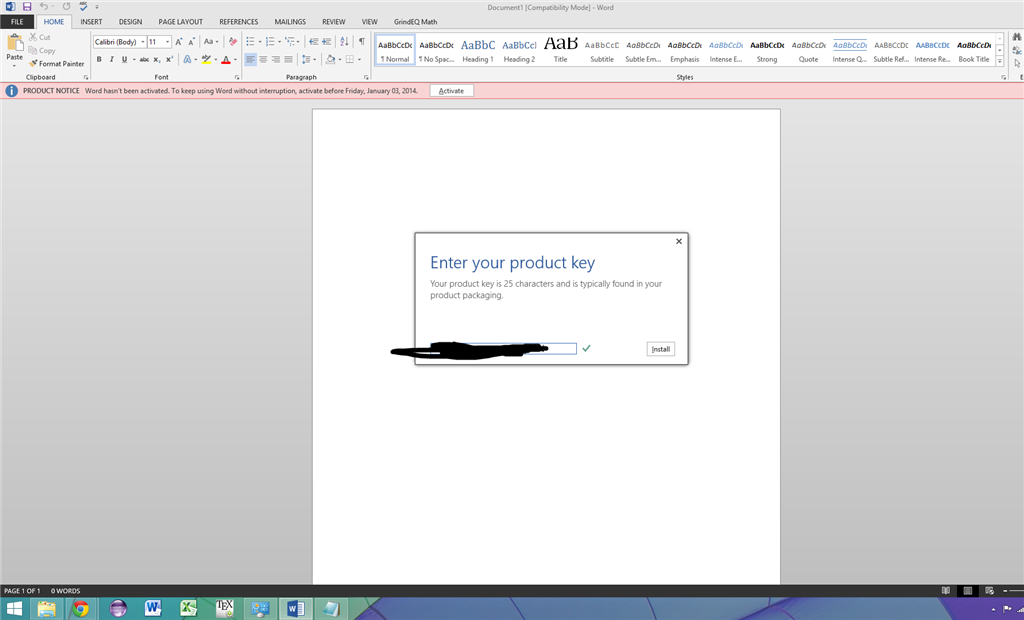Screen dimensions: 1024x620
Task: Select the Format Painter tool
Action: point(57,63)
